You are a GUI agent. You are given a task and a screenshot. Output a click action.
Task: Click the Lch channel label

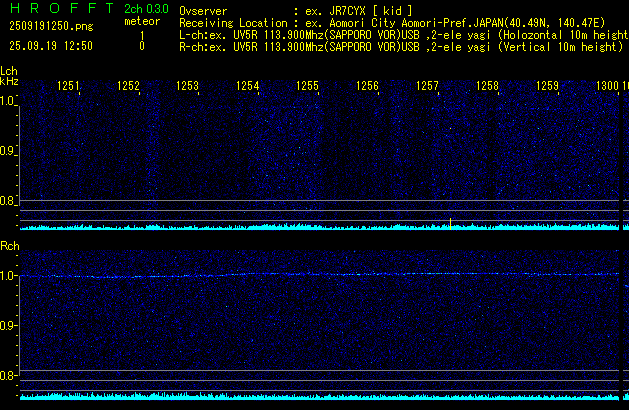coord(9,71)
